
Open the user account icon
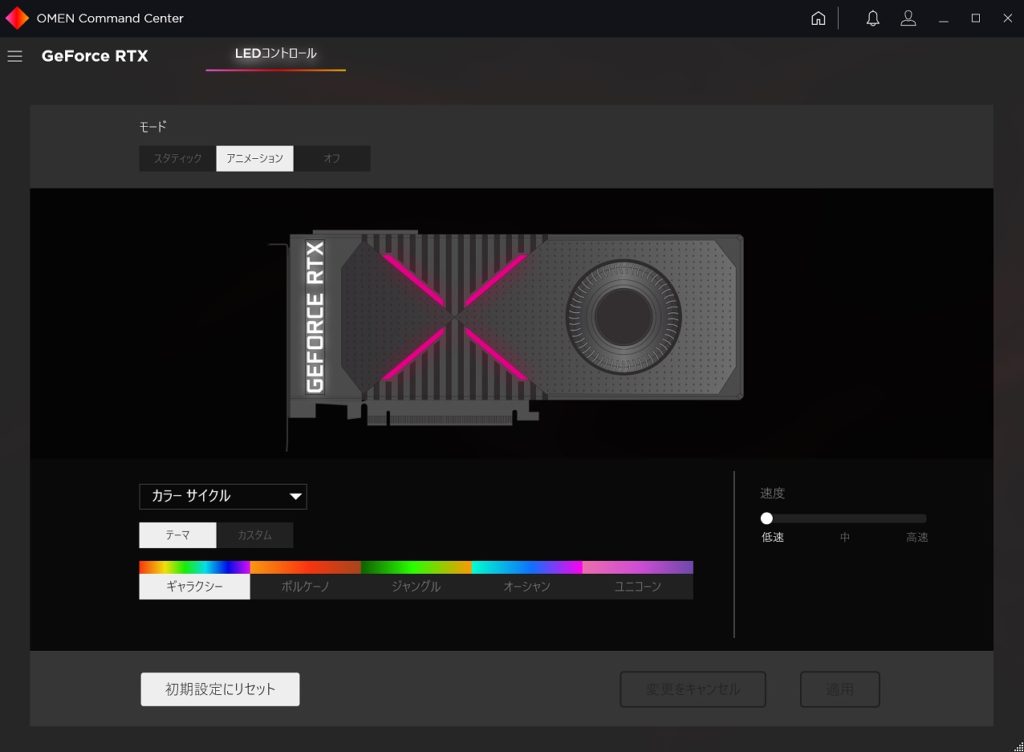(908, 18)
